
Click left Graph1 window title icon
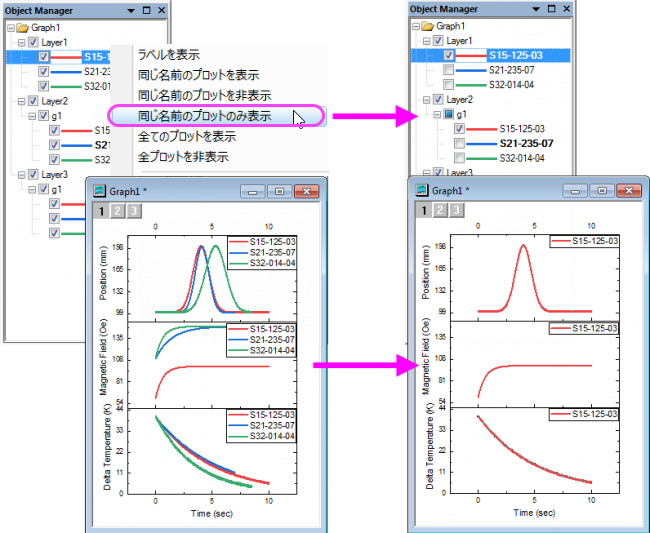pos(99,191)
